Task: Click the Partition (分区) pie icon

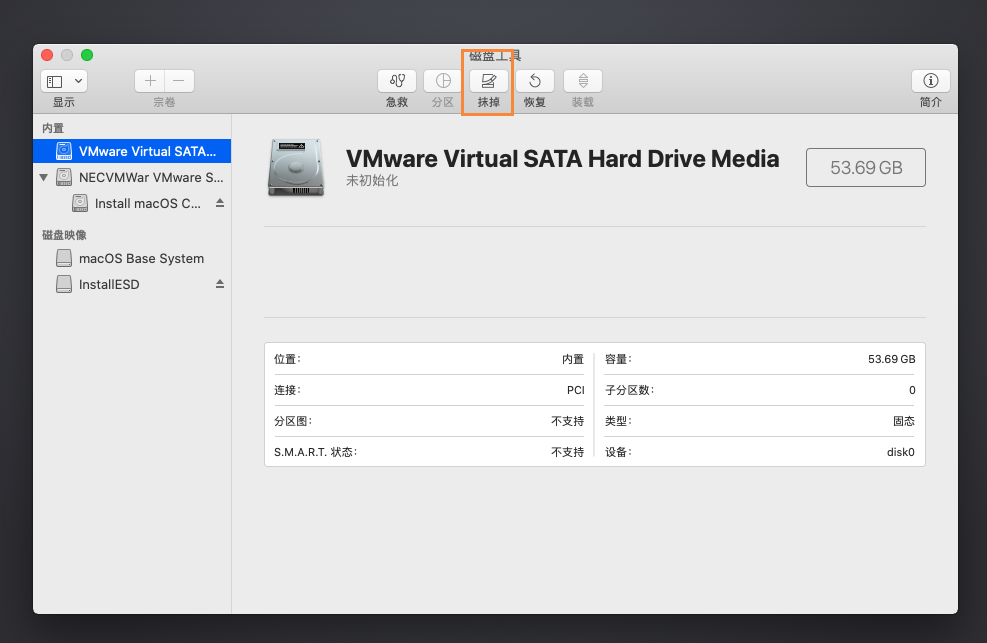Action: pos(443,81)
